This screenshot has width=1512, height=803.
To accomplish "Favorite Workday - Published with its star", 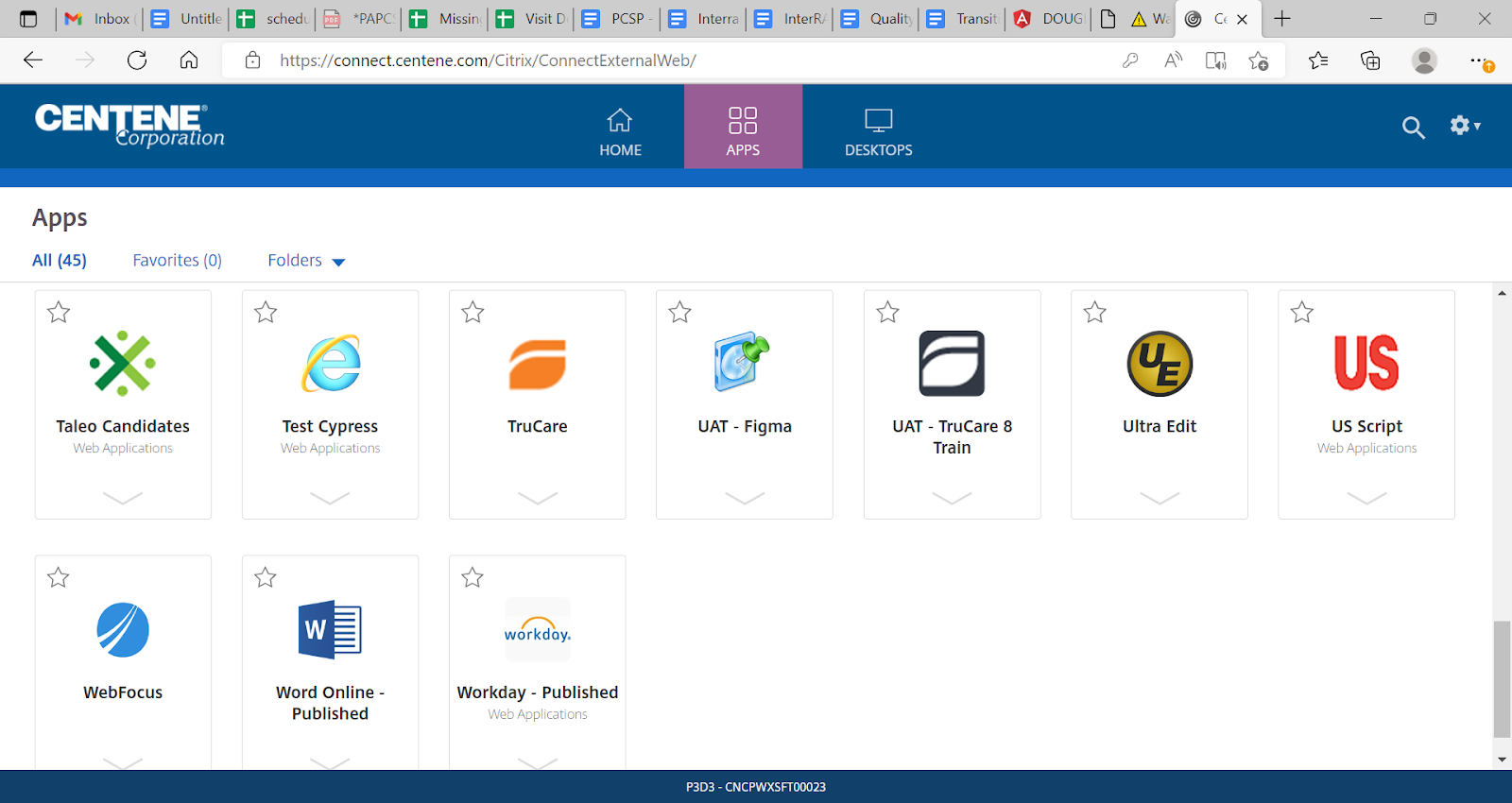I will click(x=472, y=577).
